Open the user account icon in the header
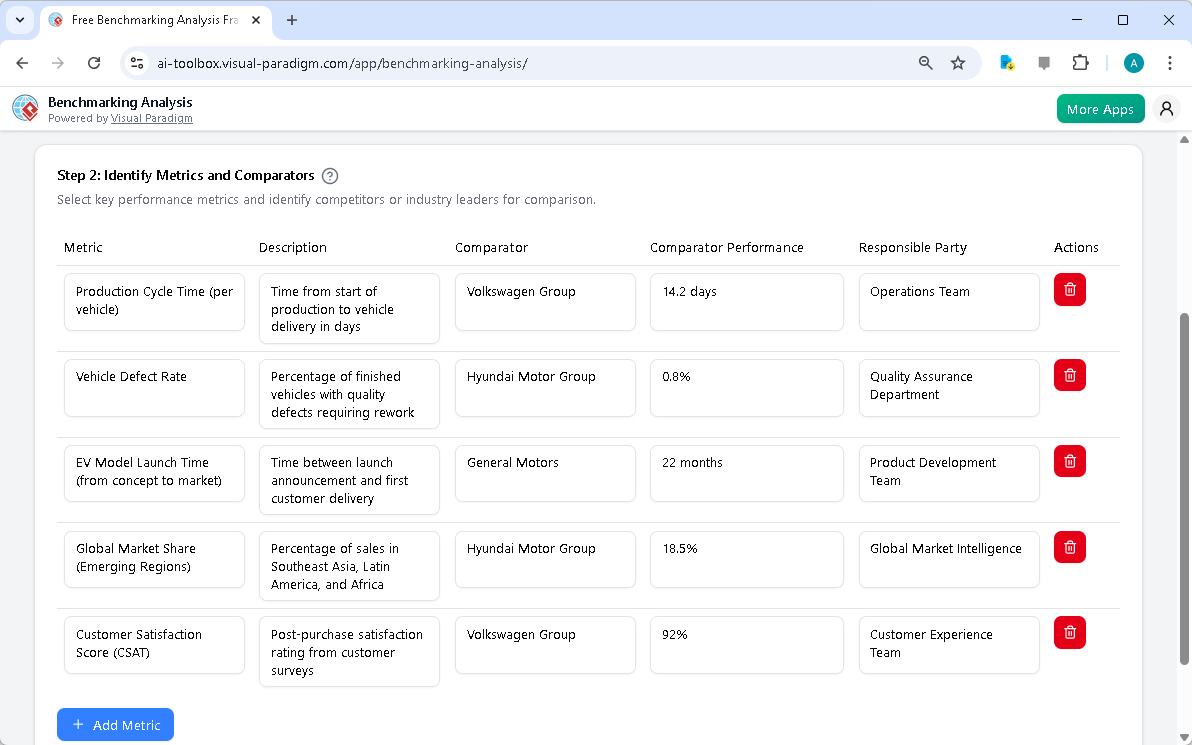Screen dimensions: 1192x745 pyautogui.click(x=1166, y=108)
